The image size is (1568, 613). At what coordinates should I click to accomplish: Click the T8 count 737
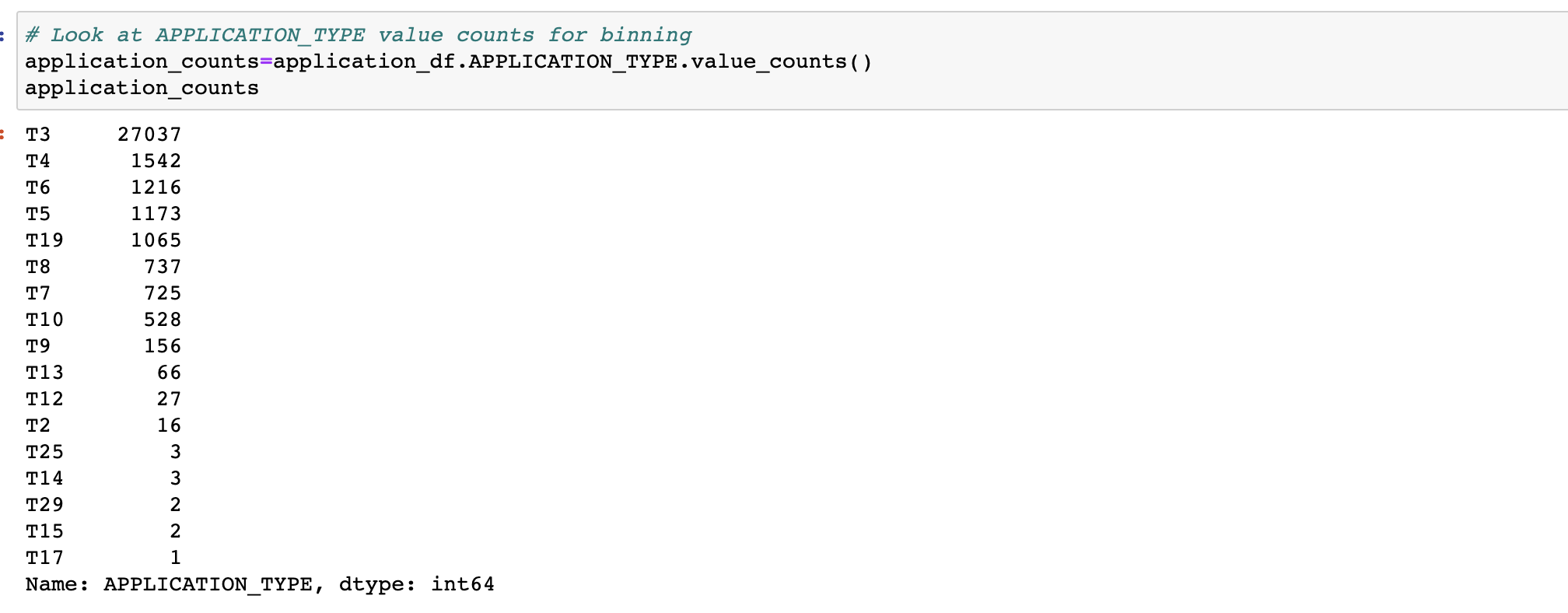coord(163,267)
